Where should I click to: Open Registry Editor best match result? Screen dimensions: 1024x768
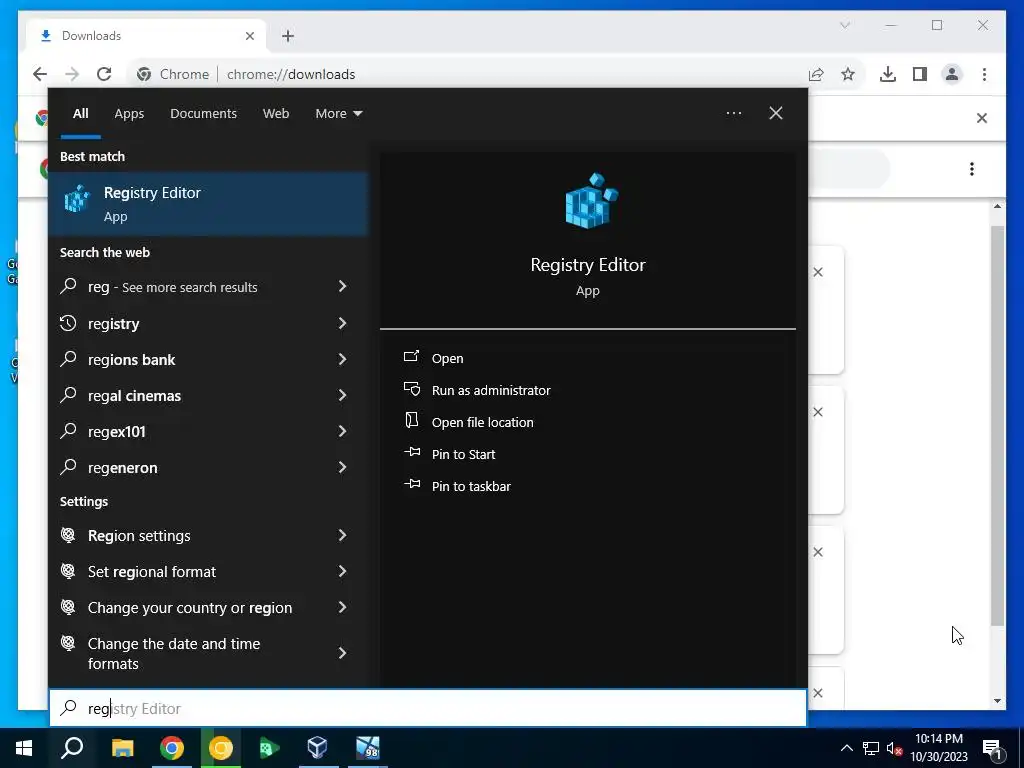pos(209,204)
